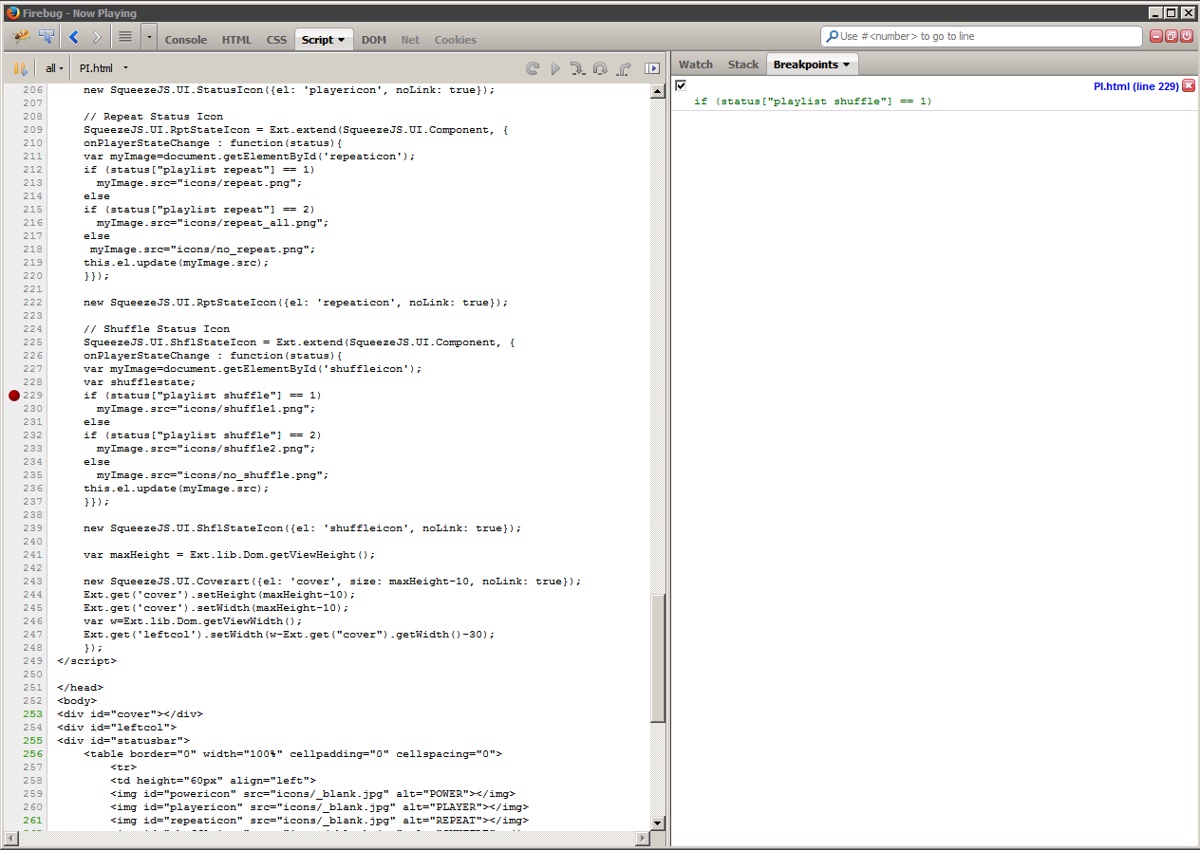Viewport: 1200px width, 850px height.
Task: Click line number 256 in the gutter
Action: [33, 754]
